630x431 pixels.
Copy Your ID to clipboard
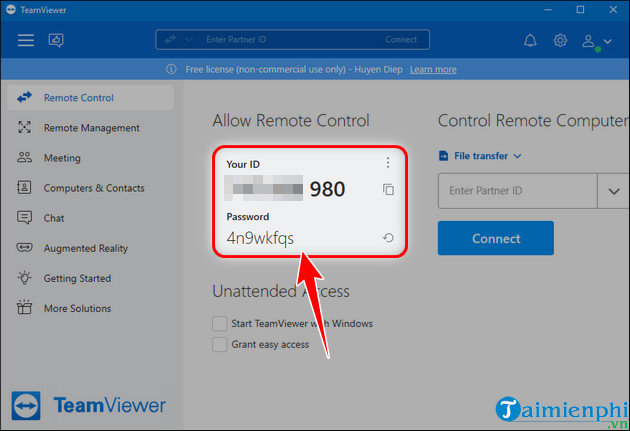coord(388,189)
